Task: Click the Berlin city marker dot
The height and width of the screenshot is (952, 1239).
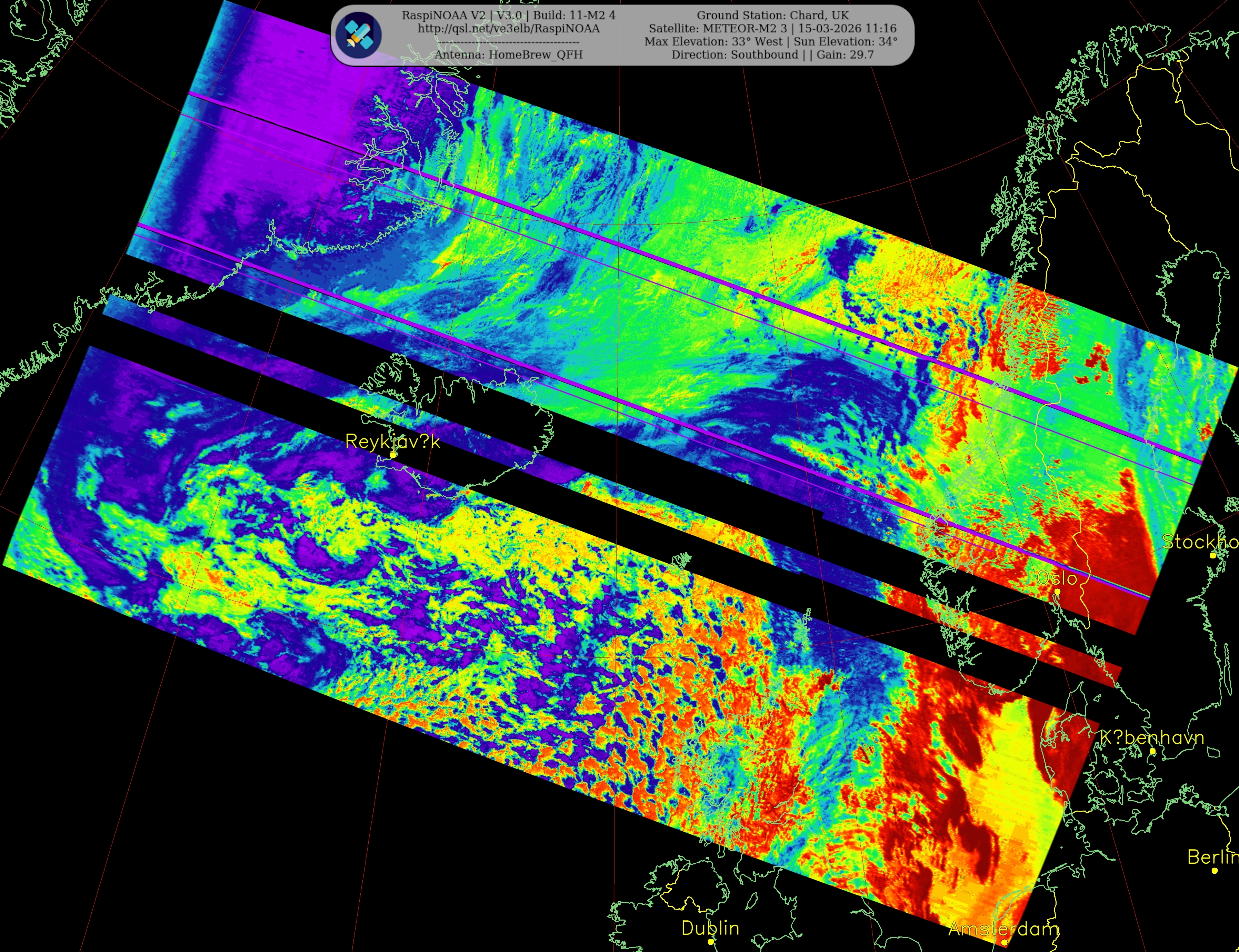Action: click(x=1215, y=870)
